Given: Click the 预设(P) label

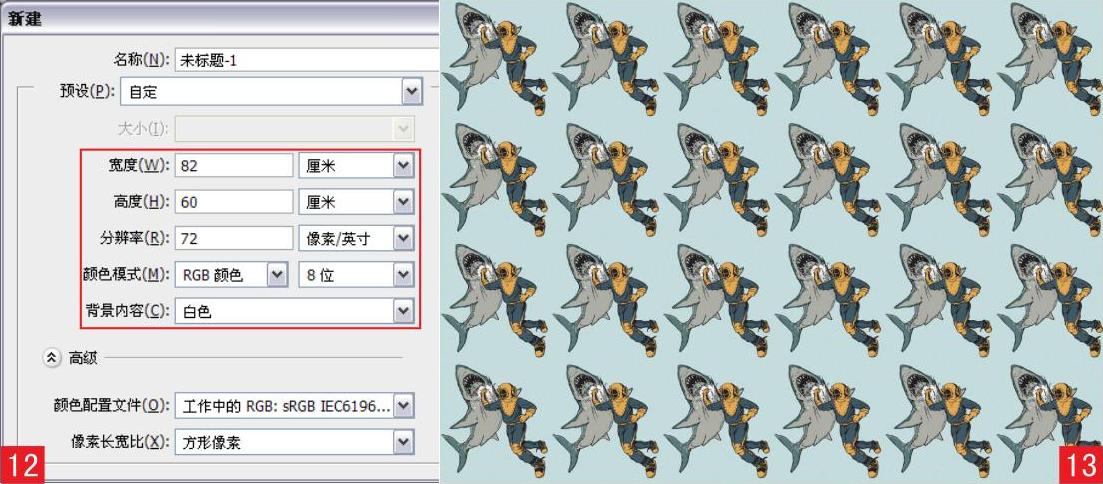Looking at the screenshot, I should [x=89, y=91].
